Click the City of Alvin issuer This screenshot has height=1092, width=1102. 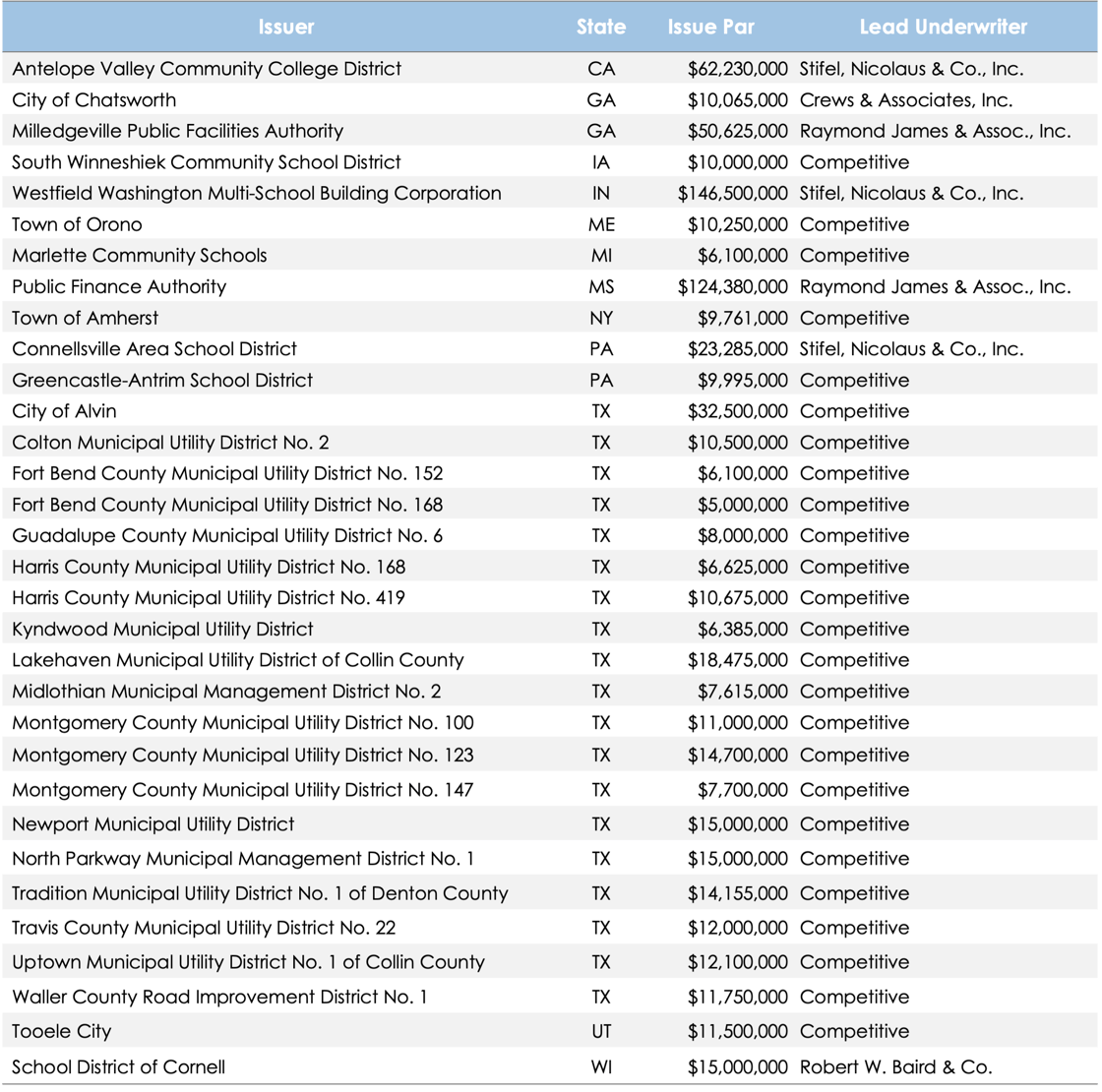65,411
